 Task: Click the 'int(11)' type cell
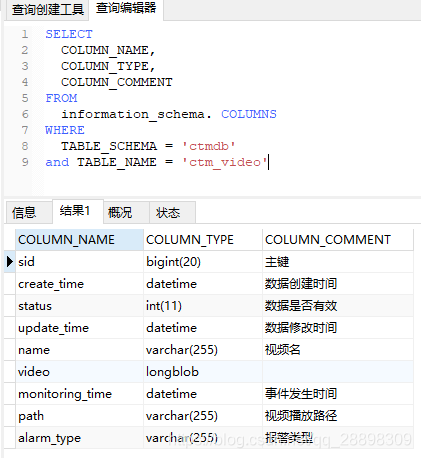point(203,306)
